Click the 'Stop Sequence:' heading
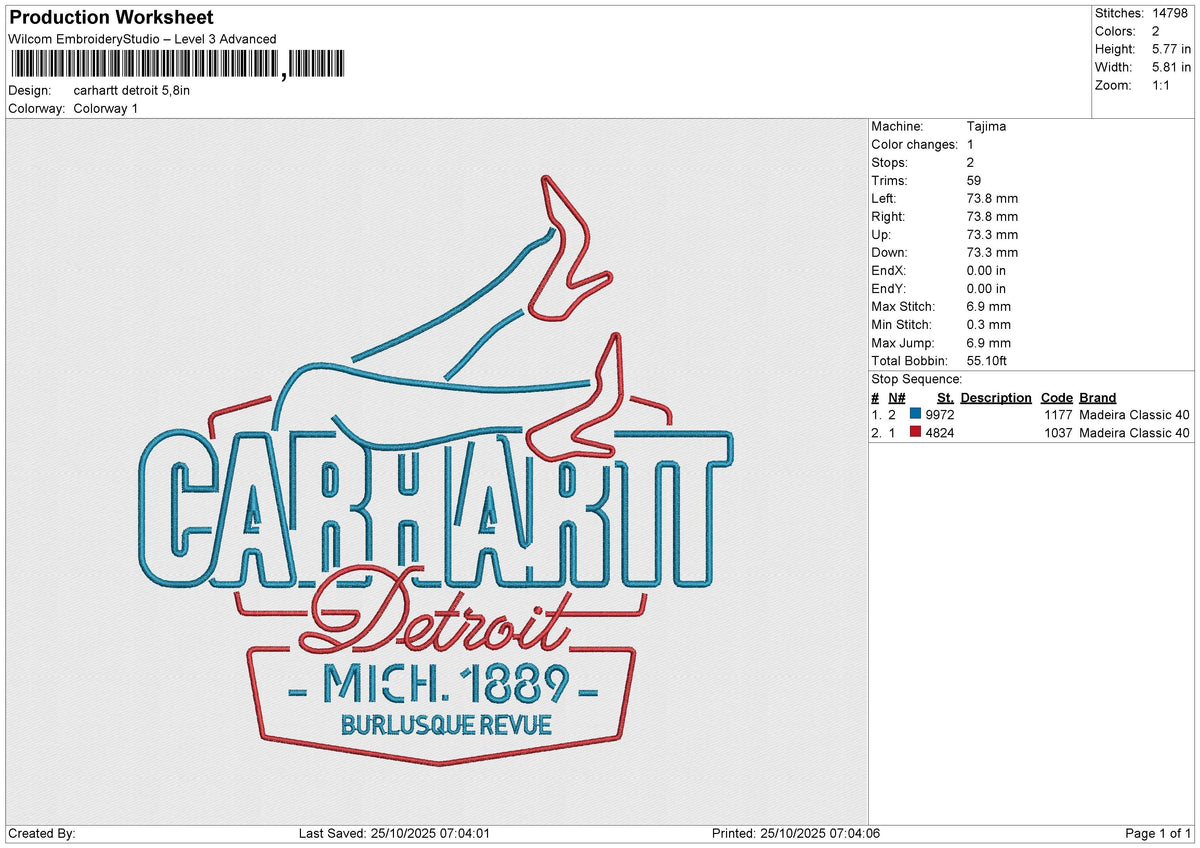The image size is (1200, 848). point(917,379)
